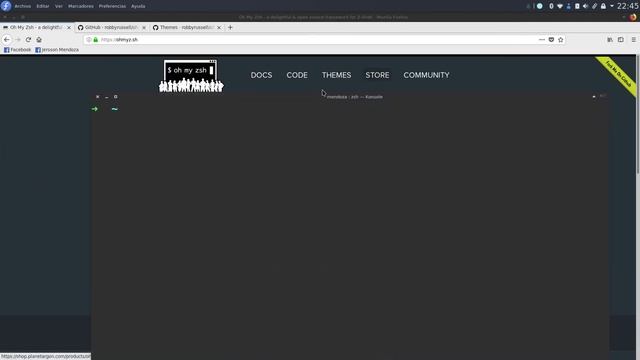
Task: Click the system tray volume icon
Action: tap(585, 6)
